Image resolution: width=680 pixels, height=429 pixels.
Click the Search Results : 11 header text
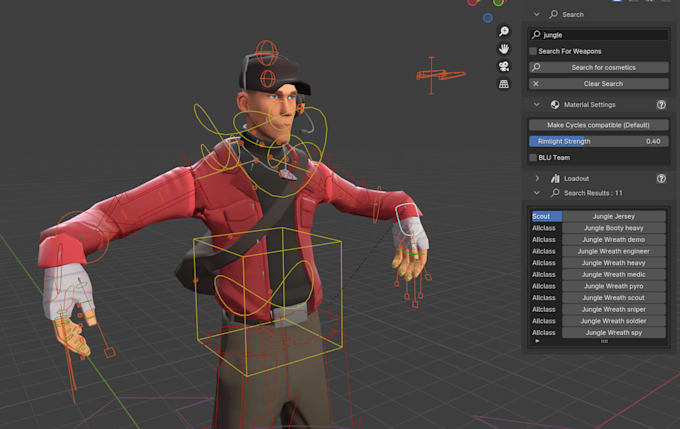(593, 193)
